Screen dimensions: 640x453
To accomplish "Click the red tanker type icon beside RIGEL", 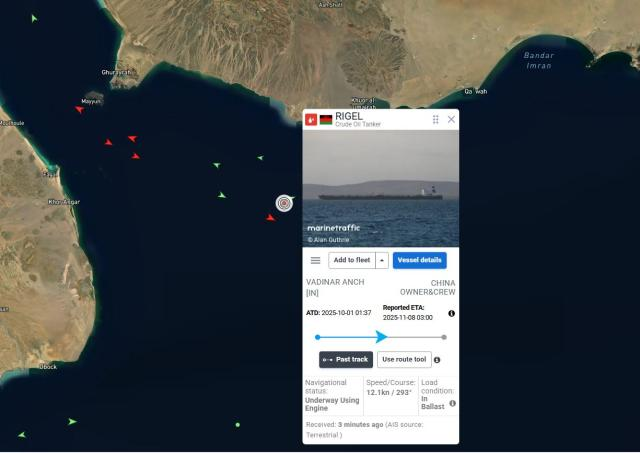I will click(x=311, y=120).
